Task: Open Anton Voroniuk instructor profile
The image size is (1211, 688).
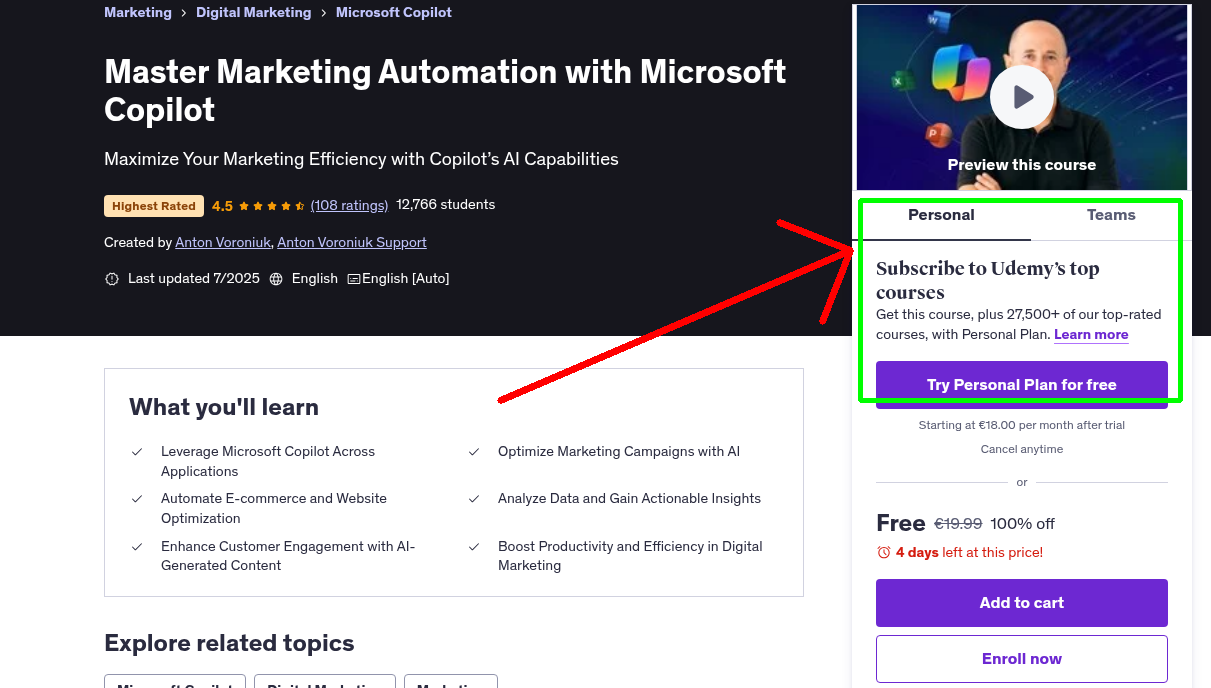Action: [222, 242]
